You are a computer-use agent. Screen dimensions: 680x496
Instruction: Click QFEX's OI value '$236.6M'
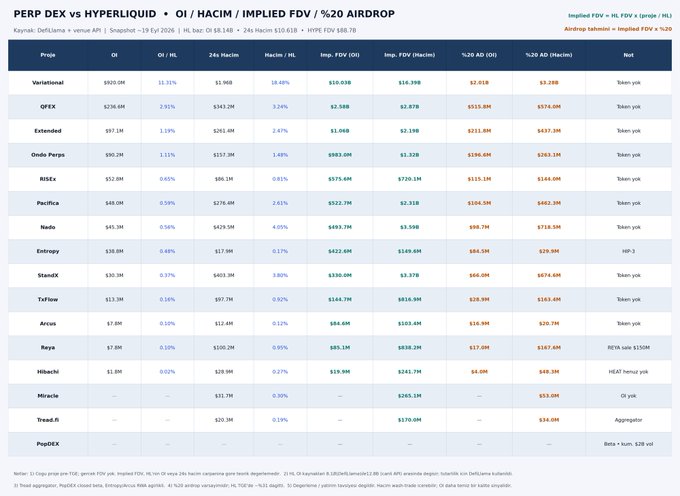tap(114, 107)
